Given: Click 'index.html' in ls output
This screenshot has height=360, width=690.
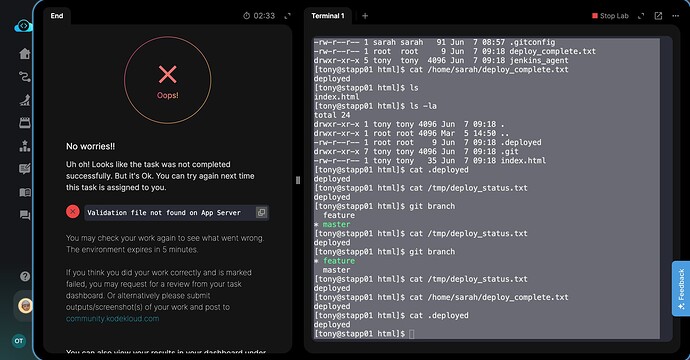Looking at the screenshot, I should [x=337, y=97].
